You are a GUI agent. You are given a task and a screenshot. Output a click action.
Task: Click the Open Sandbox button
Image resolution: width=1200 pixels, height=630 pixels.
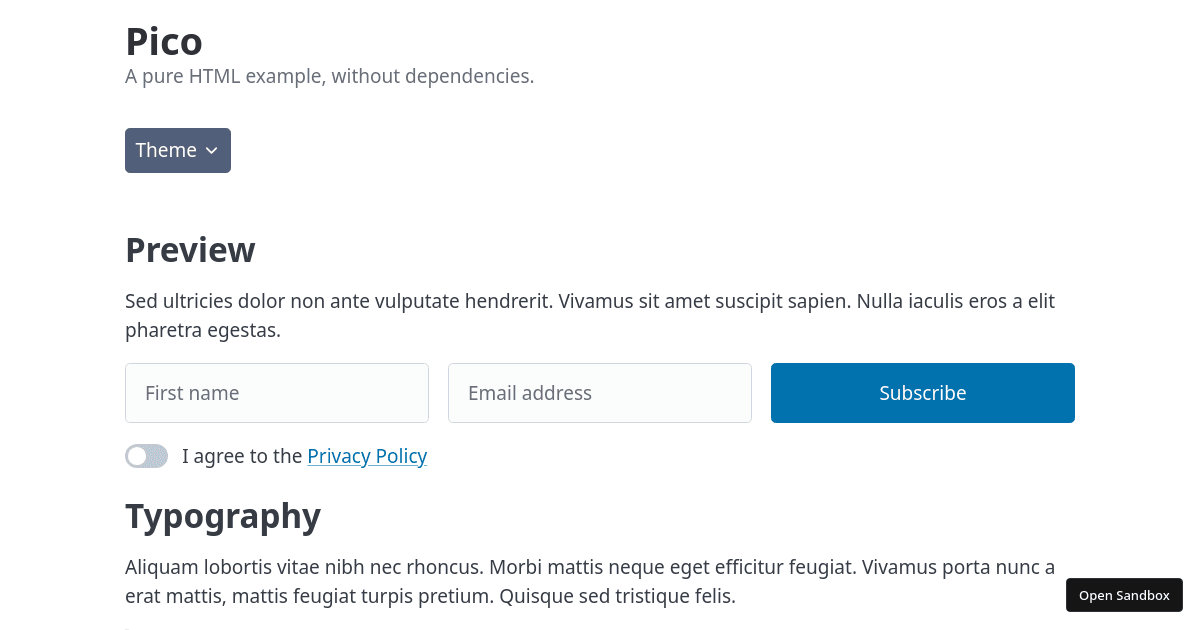tap(1124, 595)
